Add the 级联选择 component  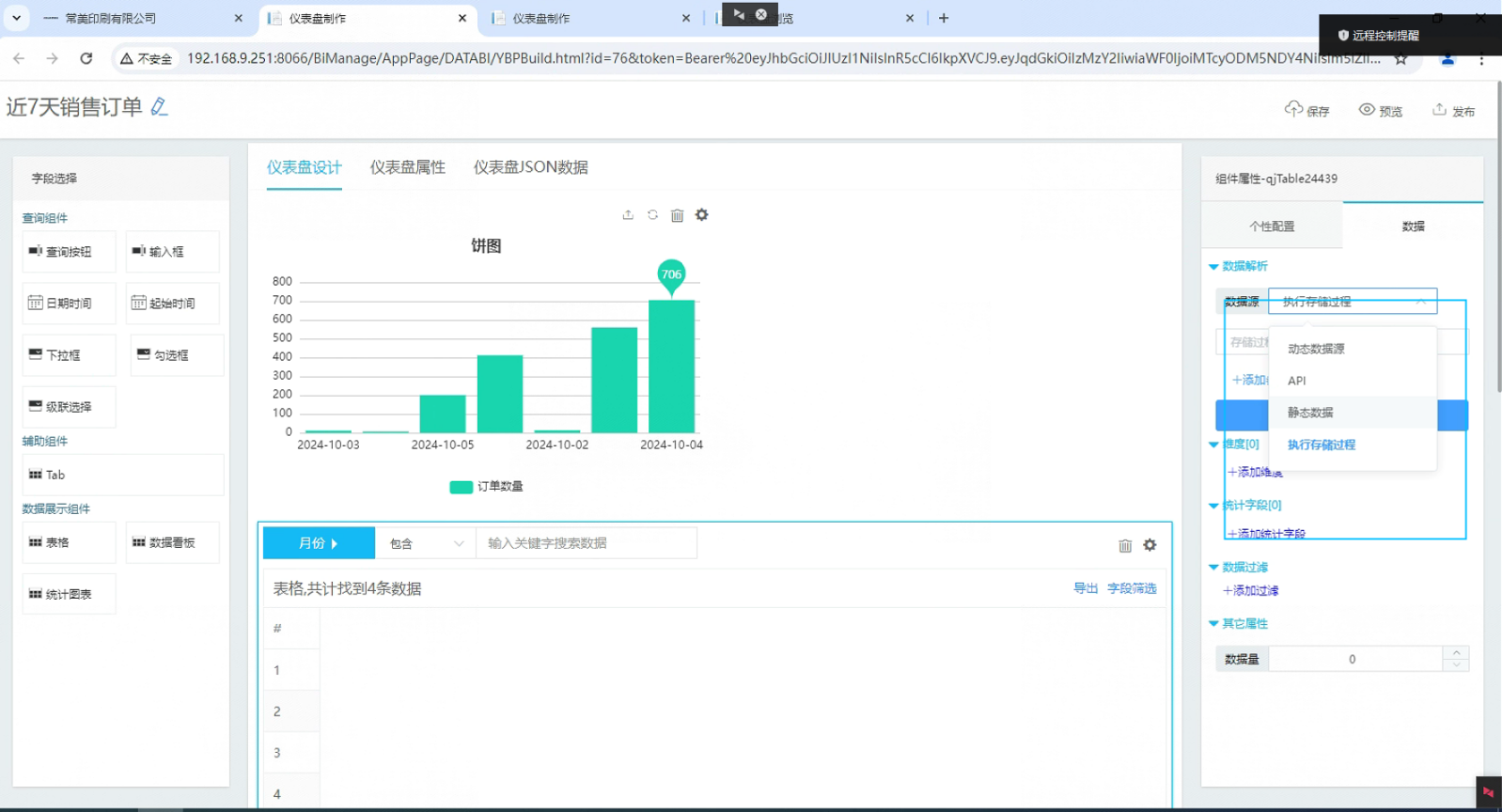[70, 407]
